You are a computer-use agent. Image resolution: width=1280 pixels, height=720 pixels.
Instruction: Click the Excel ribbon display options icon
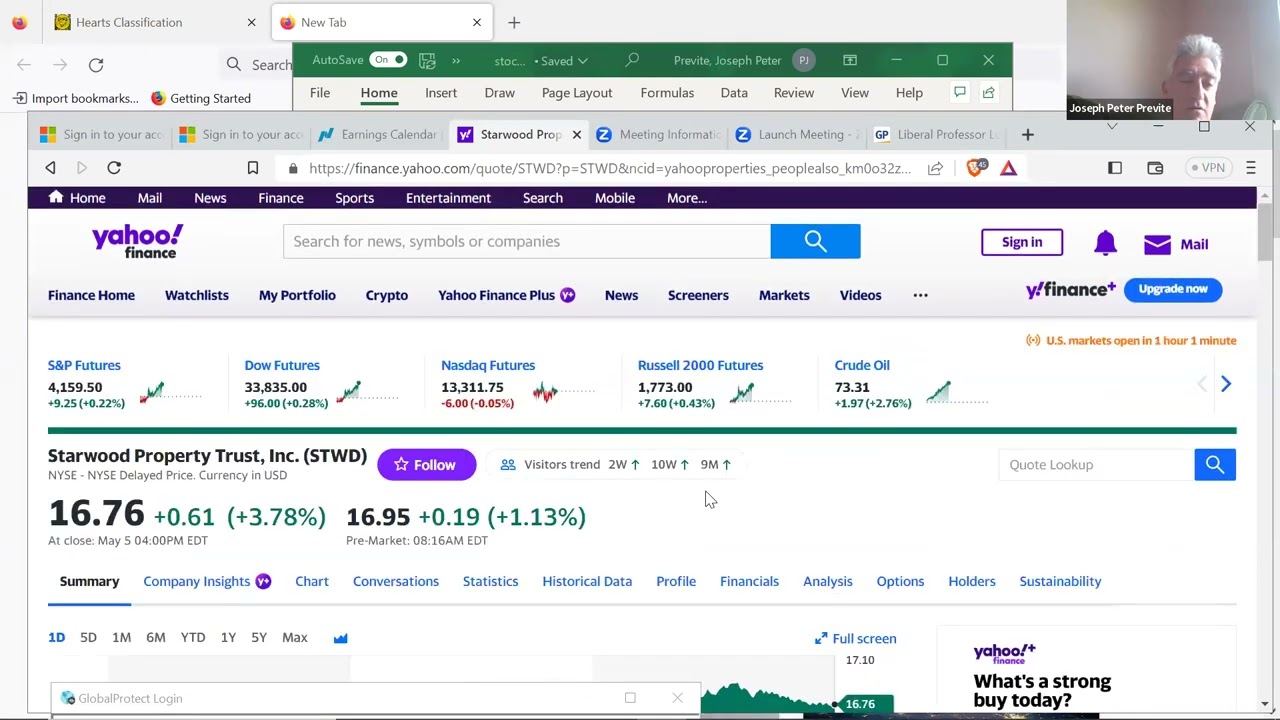[x=850, y=60]
